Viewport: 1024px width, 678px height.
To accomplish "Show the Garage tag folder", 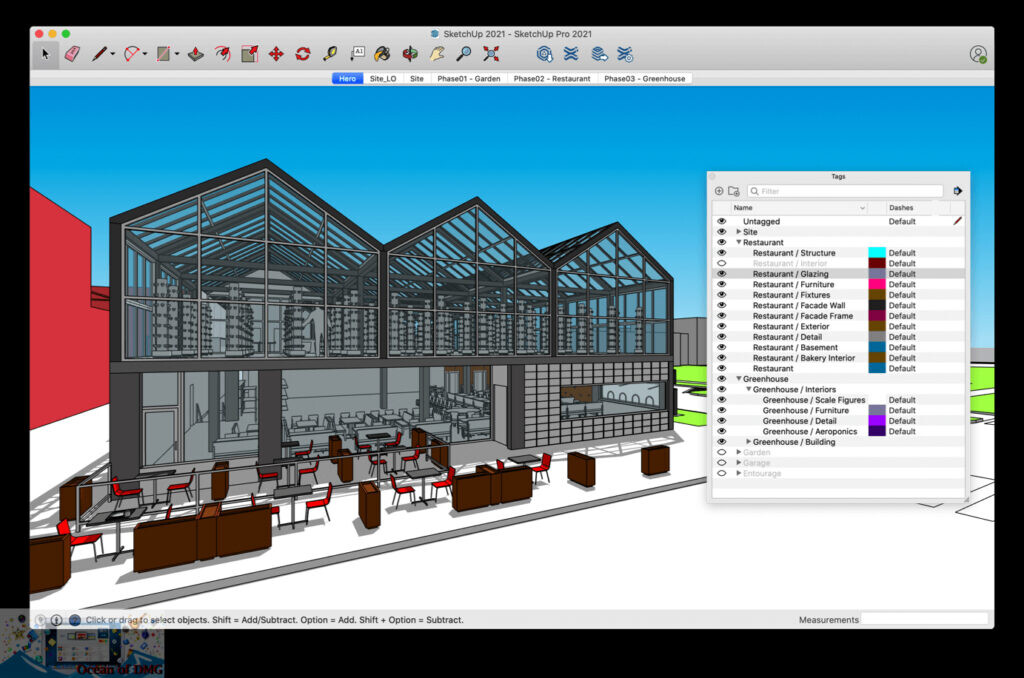I will 722,462.
